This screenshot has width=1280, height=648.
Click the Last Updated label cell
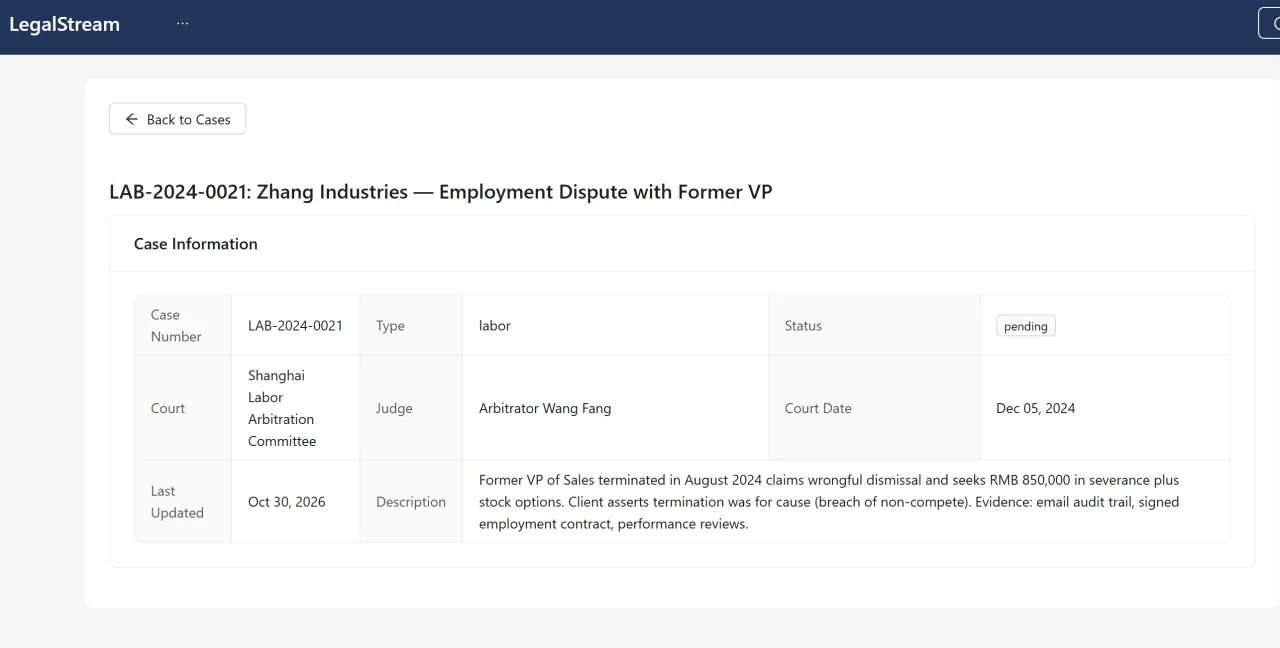[x=183, y=502]
